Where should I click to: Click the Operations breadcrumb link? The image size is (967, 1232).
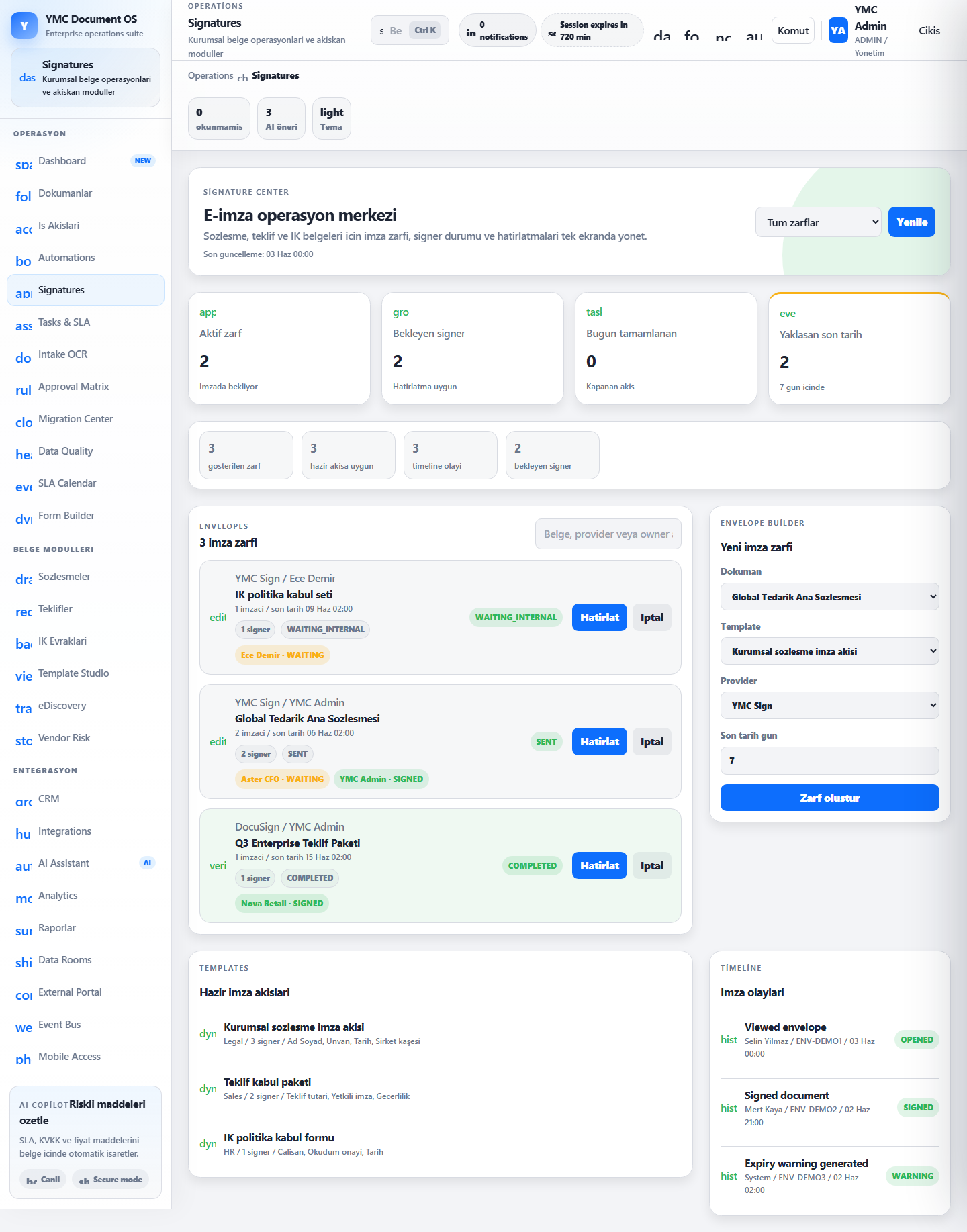[210, 75]
